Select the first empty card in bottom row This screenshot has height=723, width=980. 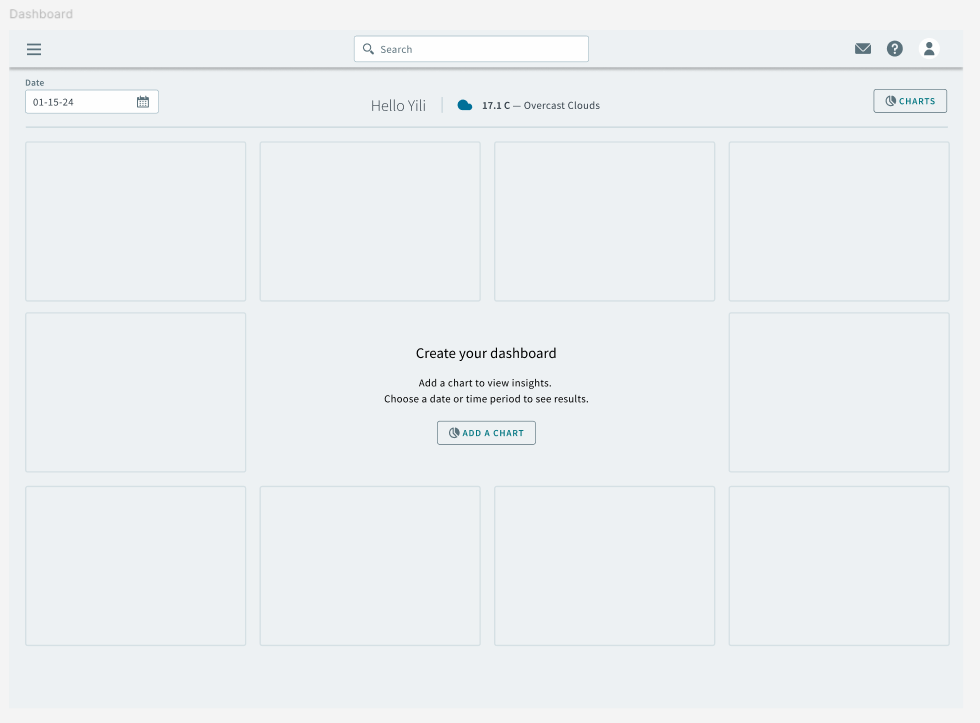pyautogui.click(x=135, y=566)
